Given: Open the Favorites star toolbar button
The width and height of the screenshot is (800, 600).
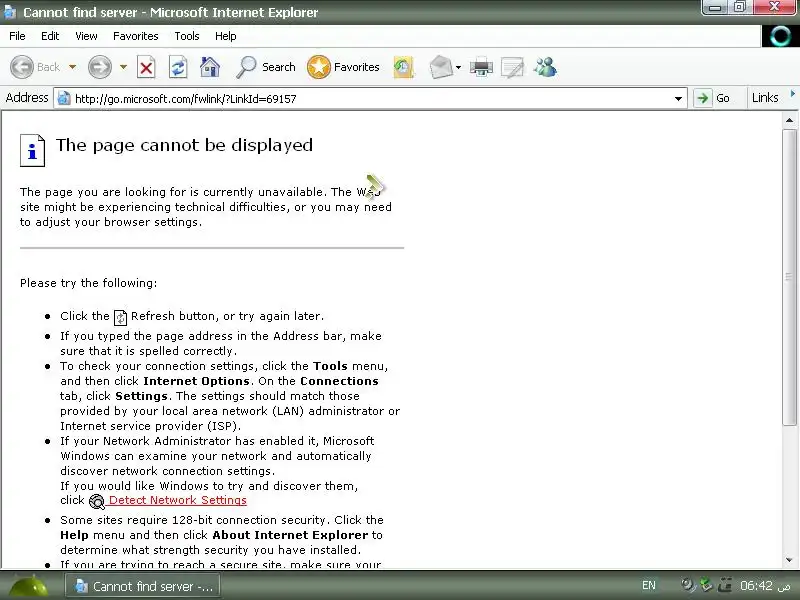Looking at the screenshot, I should [343, 67].
